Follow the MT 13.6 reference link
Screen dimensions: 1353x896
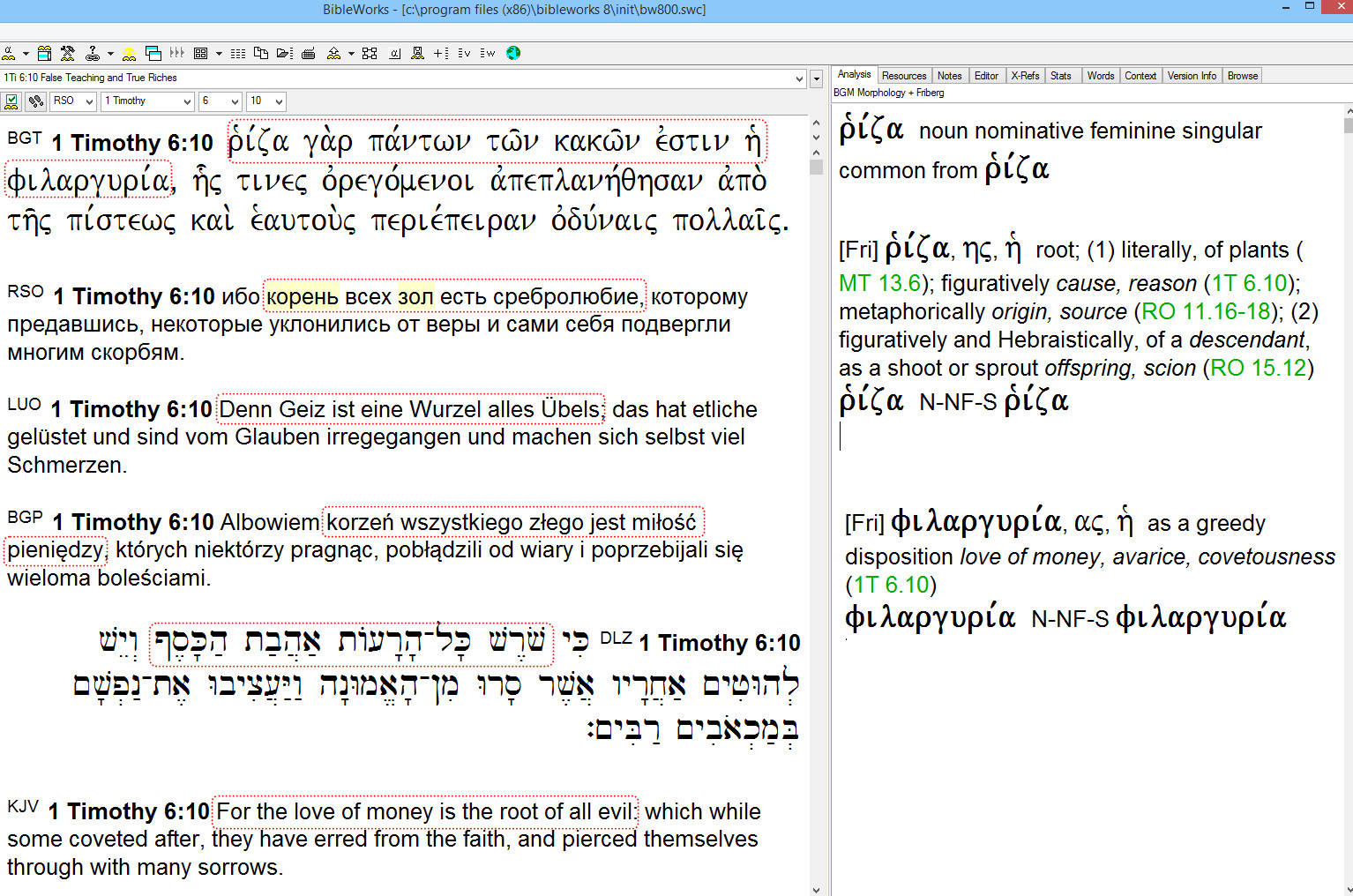(x=879, y=283)
